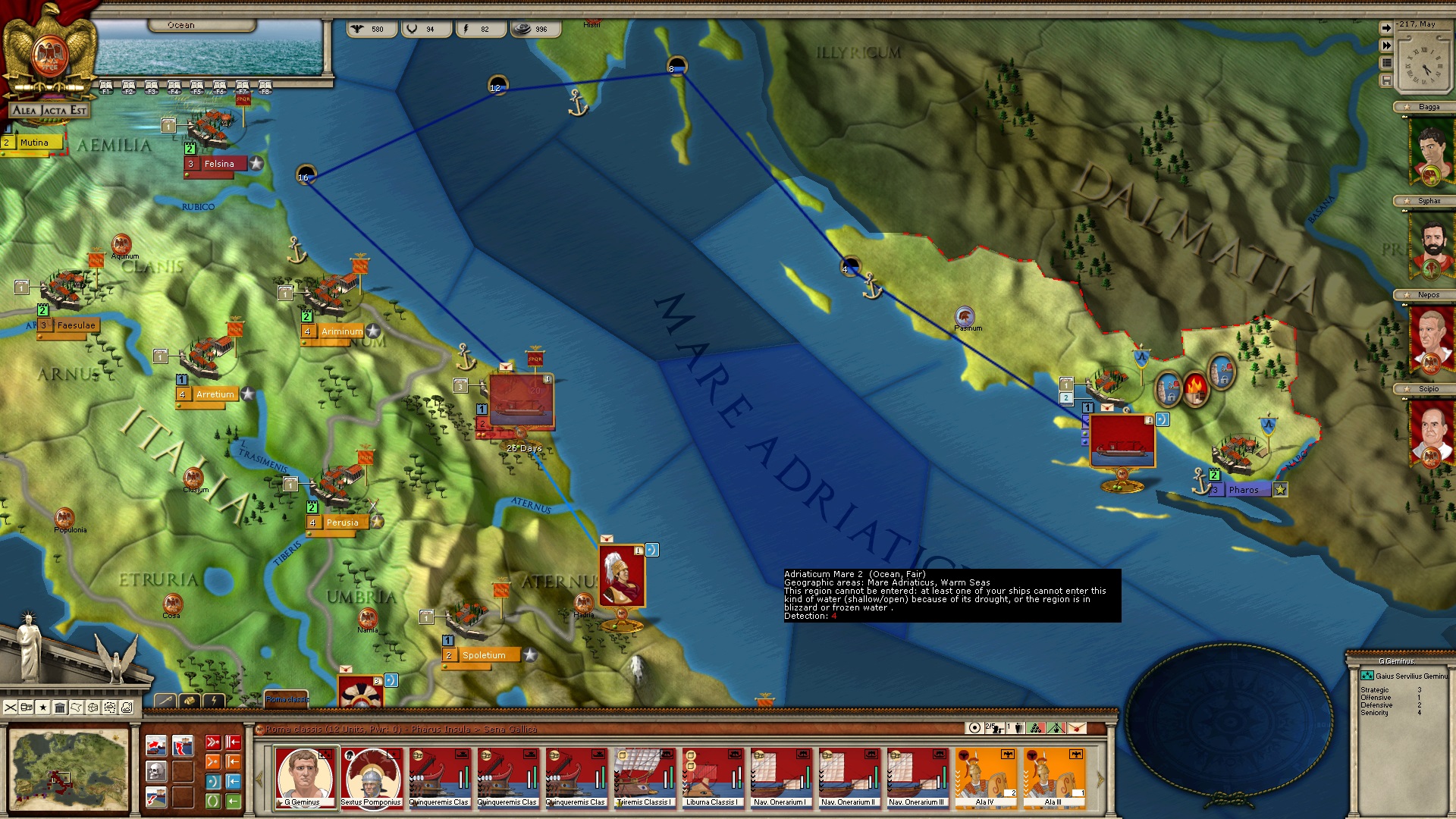Open the F8 ledger book
1456x819 pixels.
coord(265,87)
